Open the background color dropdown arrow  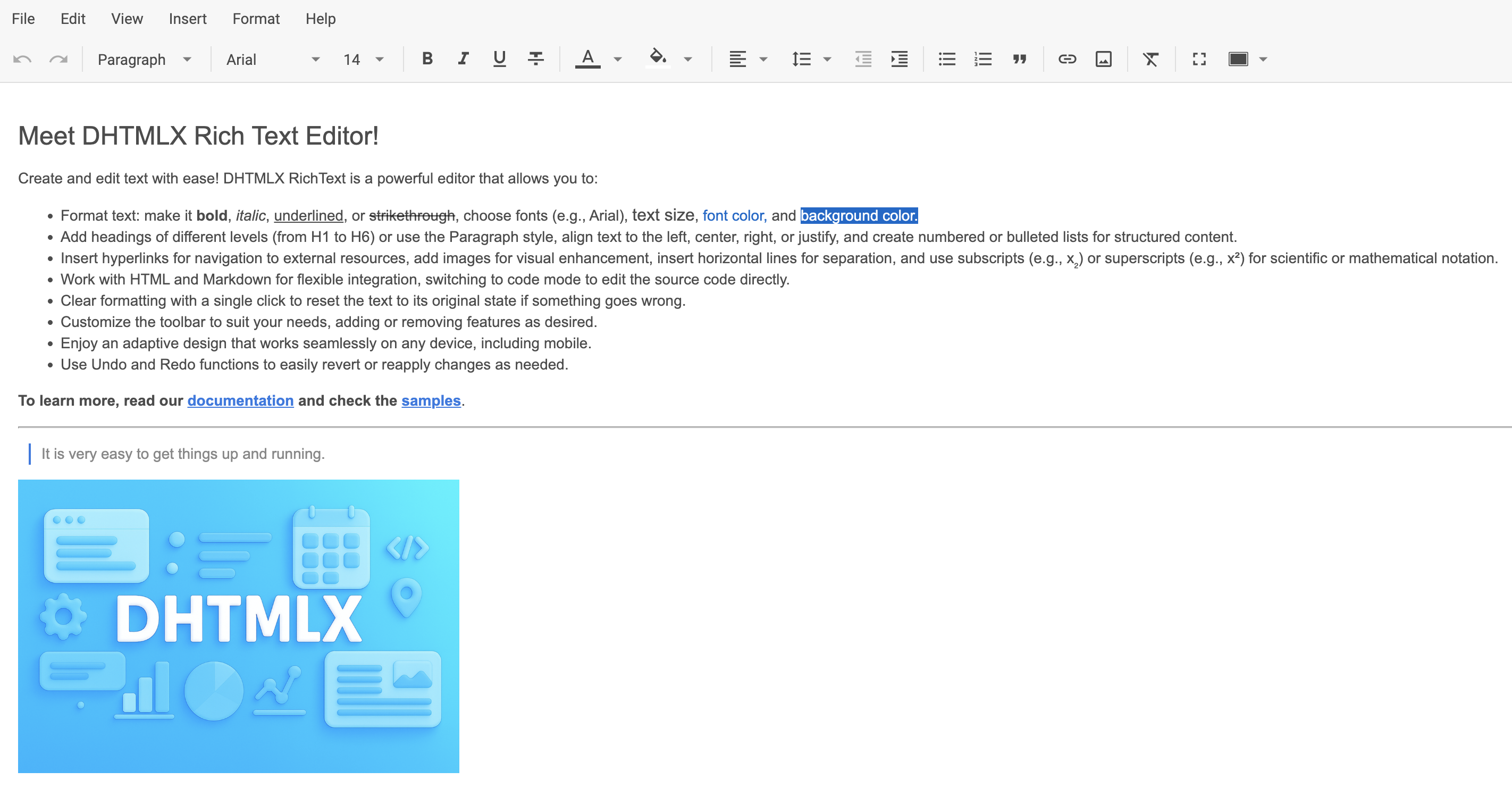[x=688, y=60]
